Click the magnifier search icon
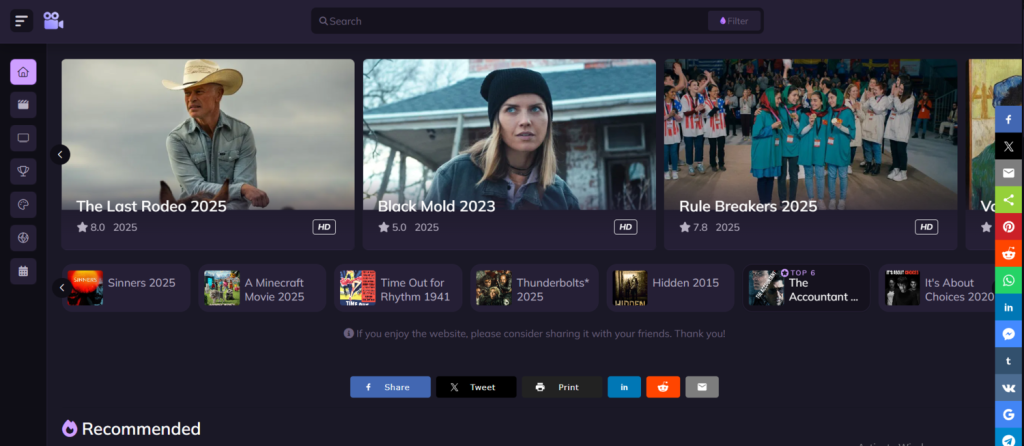This screenshot has height=446, width=1024. coord(323,21)
